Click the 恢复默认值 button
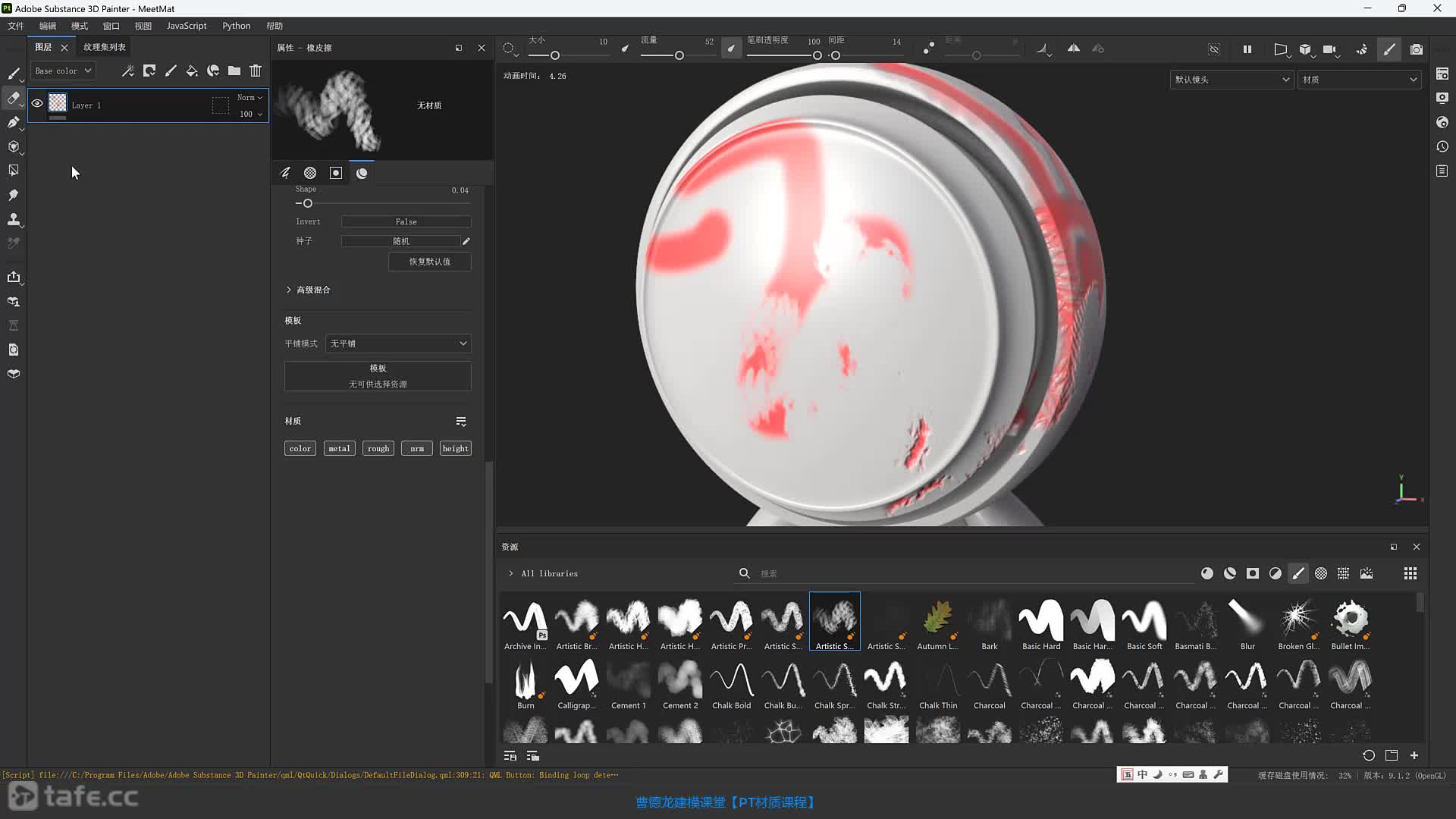 (430, 262)
